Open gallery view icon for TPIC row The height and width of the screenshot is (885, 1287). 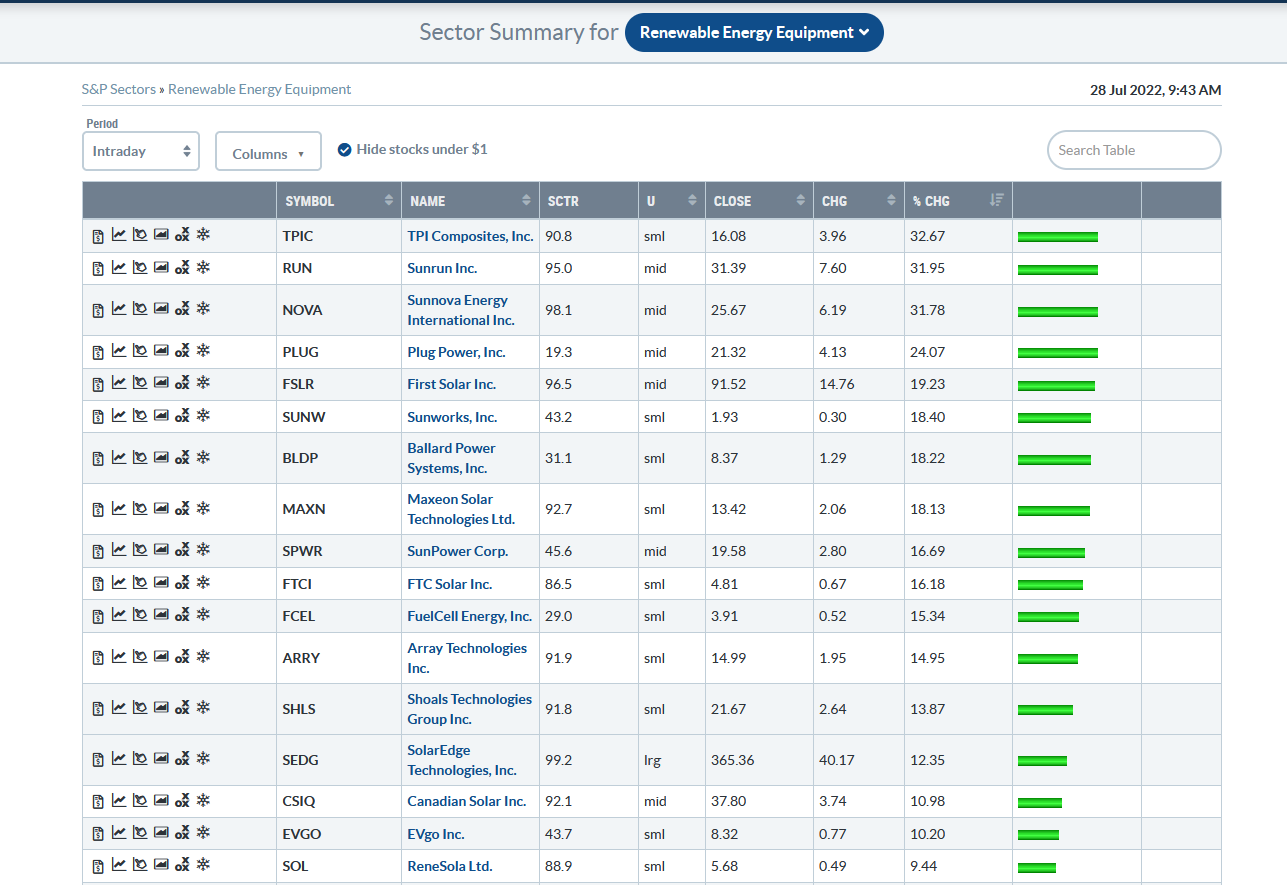pyautogui.click(x=161, y=236)
